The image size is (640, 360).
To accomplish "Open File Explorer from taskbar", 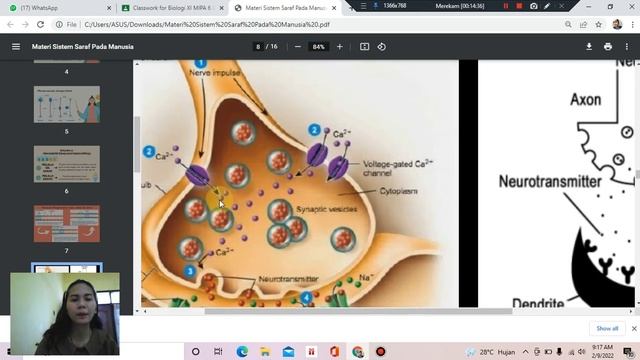I will [x=265, y=351].
